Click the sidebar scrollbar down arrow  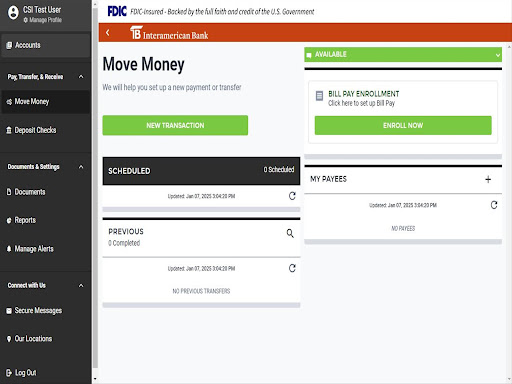tap(95, 379)
